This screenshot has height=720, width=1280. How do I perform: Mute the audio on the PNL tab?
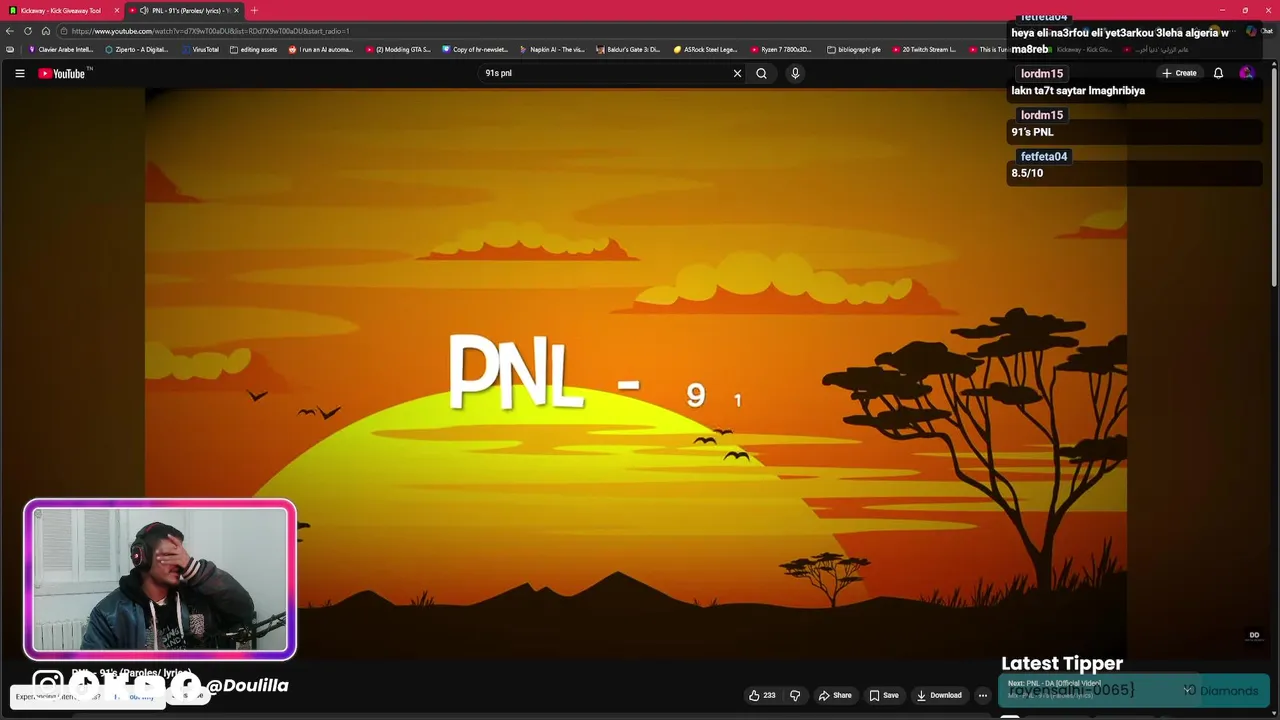point(144,10)
